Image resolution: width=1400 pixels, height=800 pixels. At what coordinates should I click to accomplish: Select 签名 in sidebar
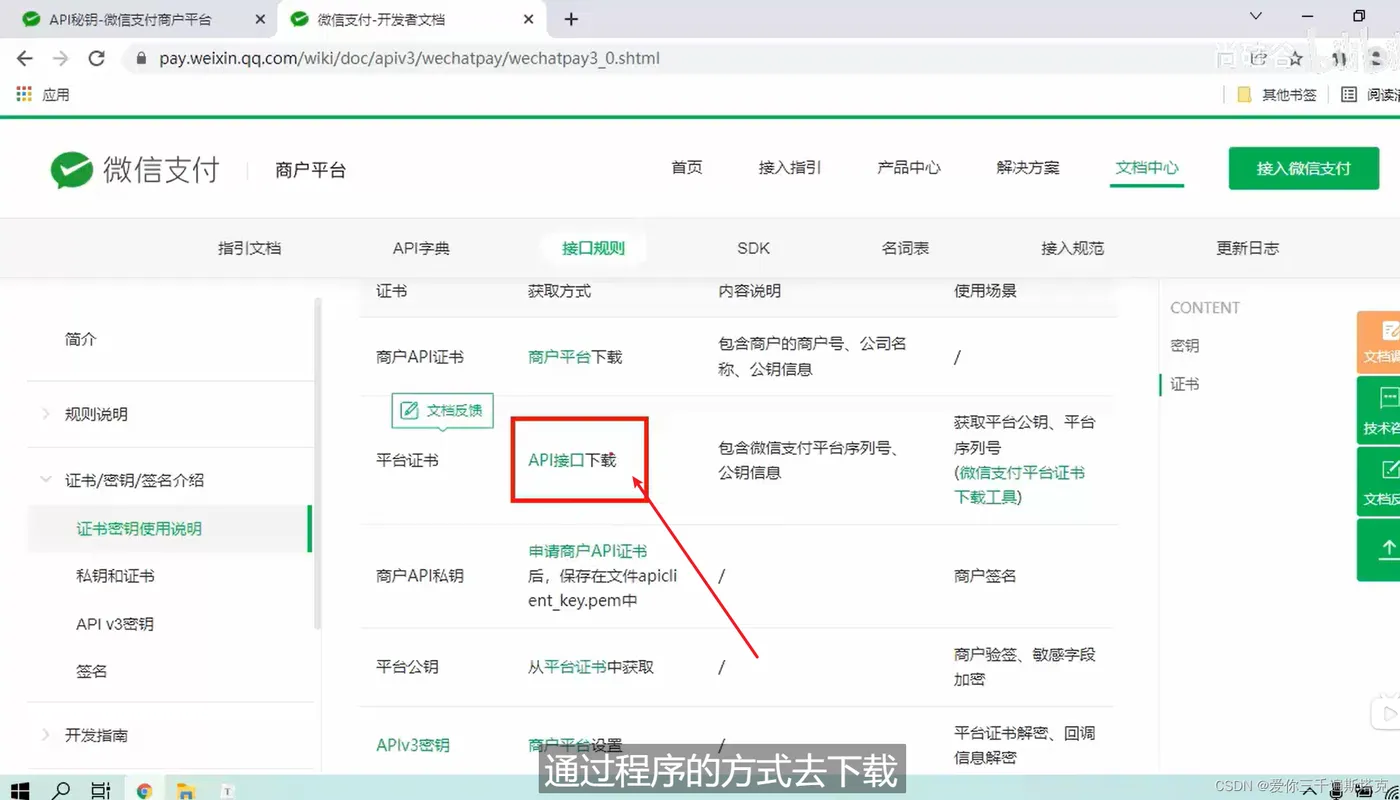(91, 671)
